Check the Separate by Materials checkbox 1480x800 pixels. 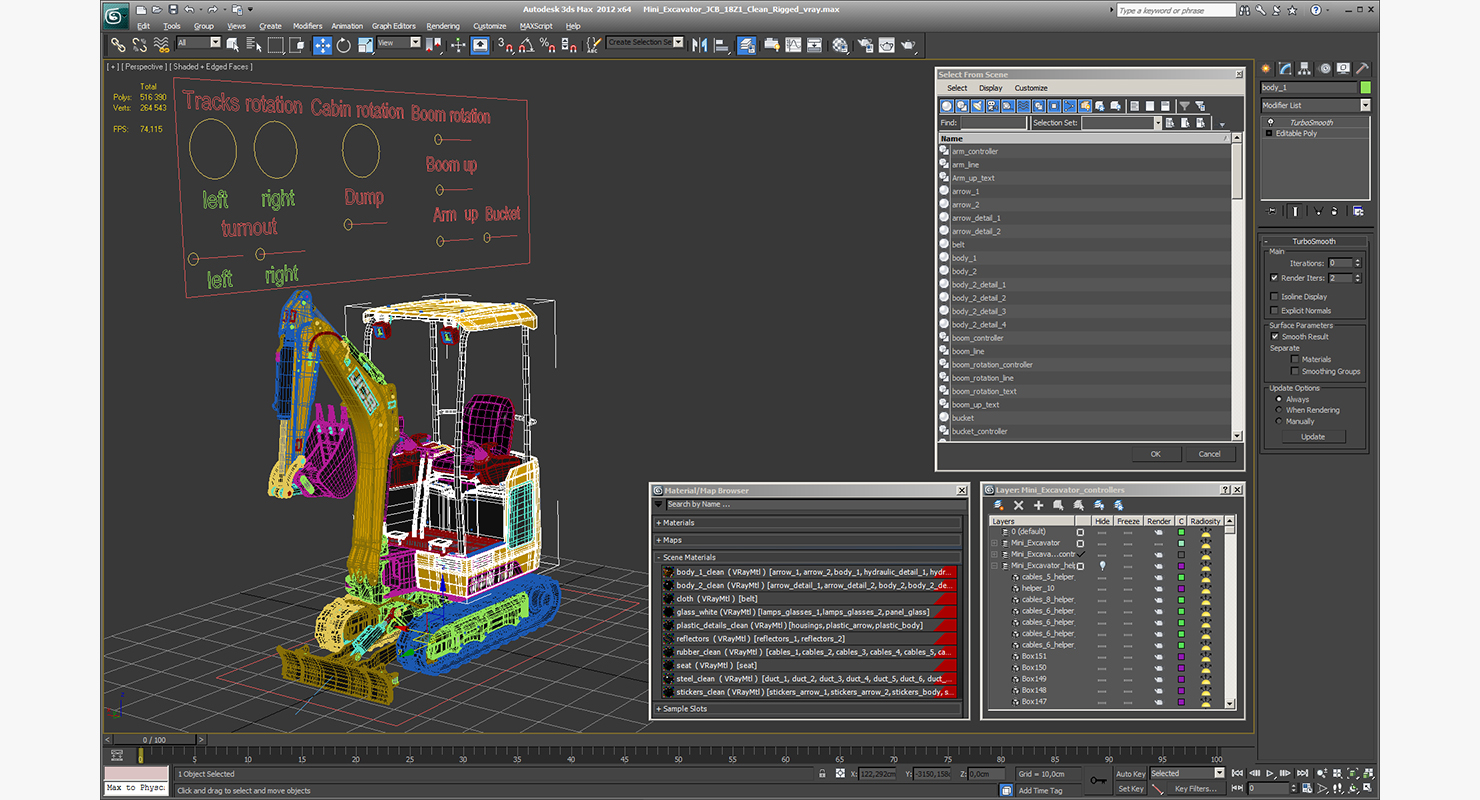coord(1295,359)
